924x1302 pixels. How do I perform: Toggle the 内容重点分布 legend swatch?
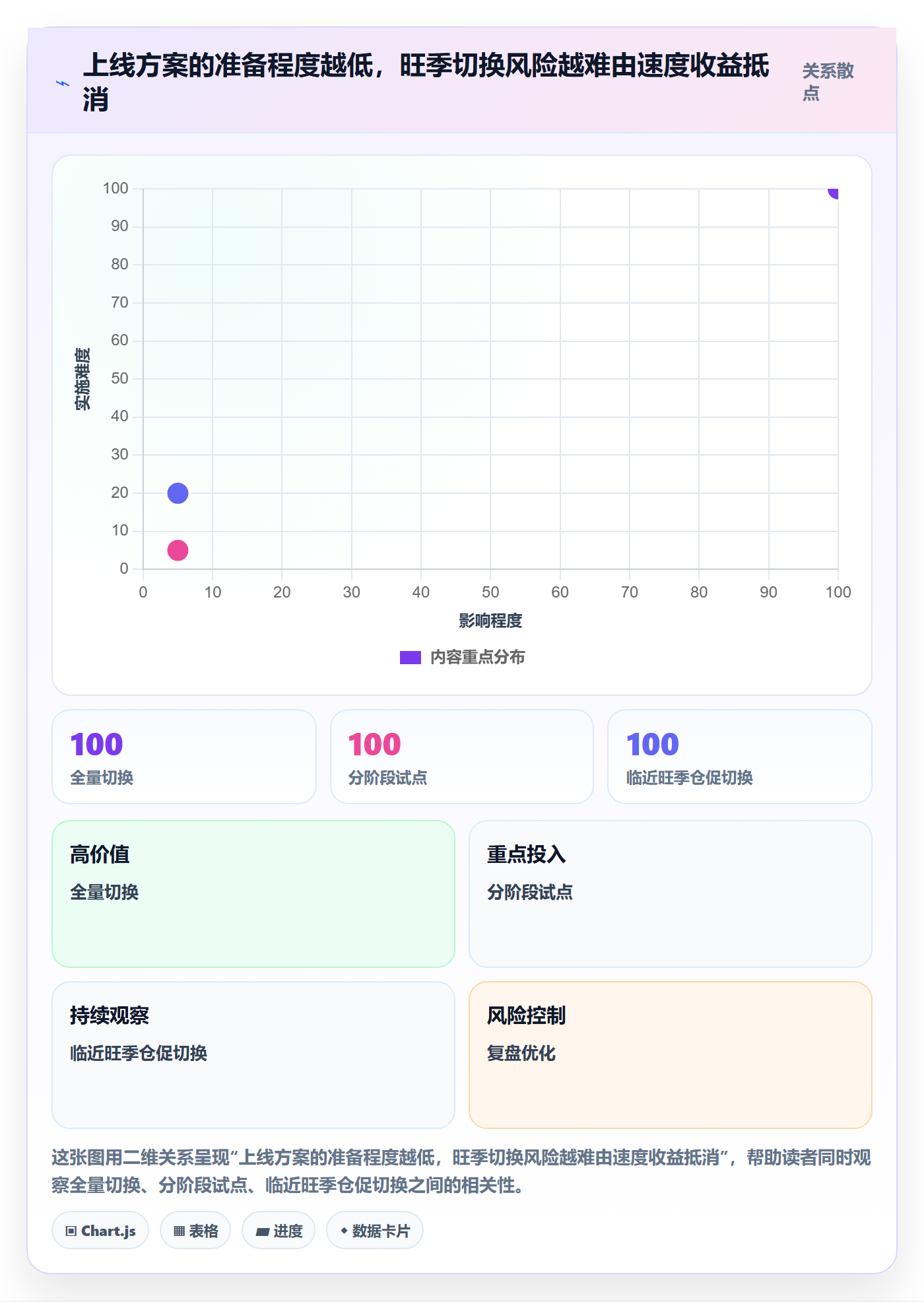410,658
